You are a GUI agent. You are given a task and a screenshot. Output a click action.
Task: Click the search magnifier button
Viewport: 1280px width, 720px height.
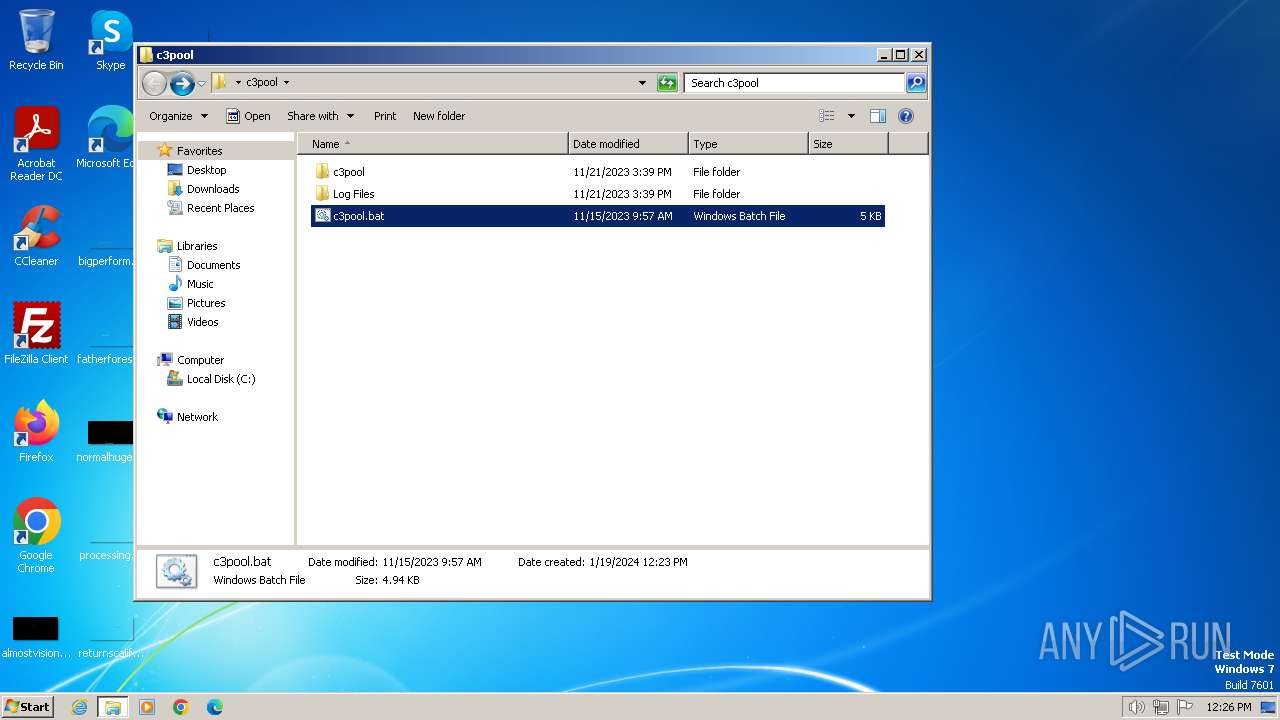(x=915, y=83)
